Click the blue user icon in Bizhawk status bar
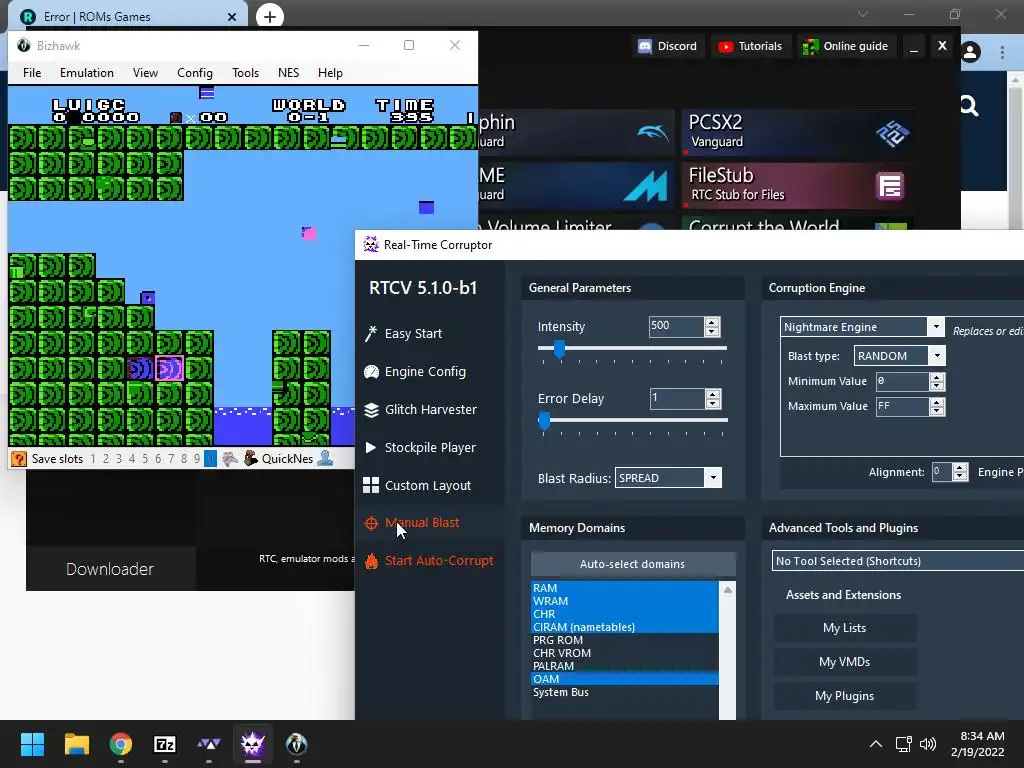 pyautogui.click(x=325, y=458)
